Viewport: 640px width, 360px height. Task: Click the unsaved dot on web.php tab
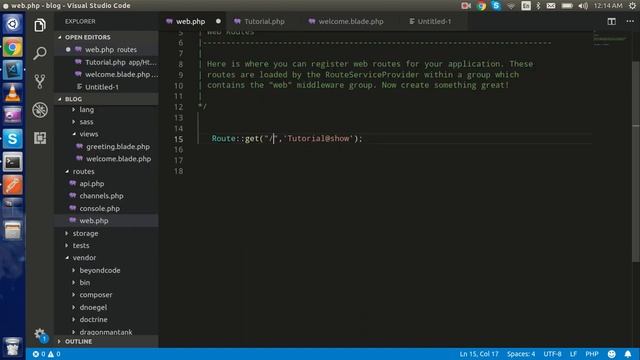218,21
